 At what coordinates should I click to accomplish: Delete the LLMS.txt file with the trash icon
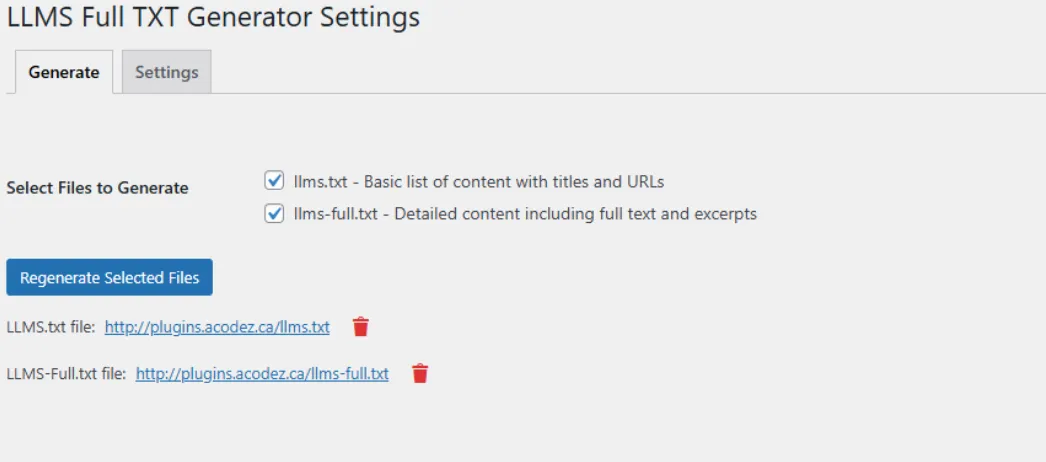pyautogui.click(x=361, y=327)
